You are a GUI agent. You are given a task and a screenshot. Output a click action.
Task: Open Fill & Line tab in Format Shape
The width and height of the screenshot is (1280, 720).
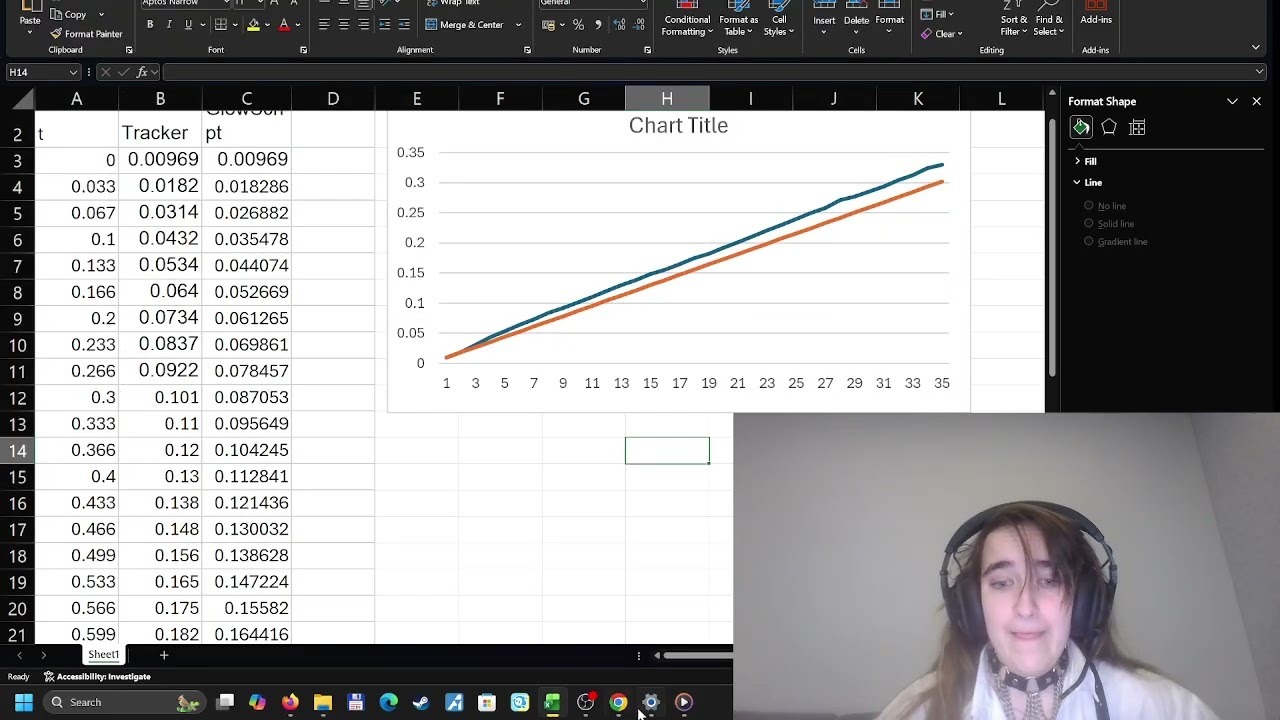click(1081, 127)
